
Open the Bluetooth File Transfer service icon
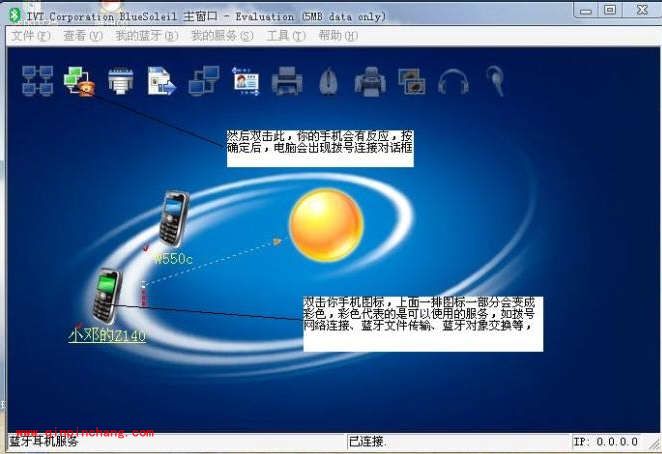162,79
